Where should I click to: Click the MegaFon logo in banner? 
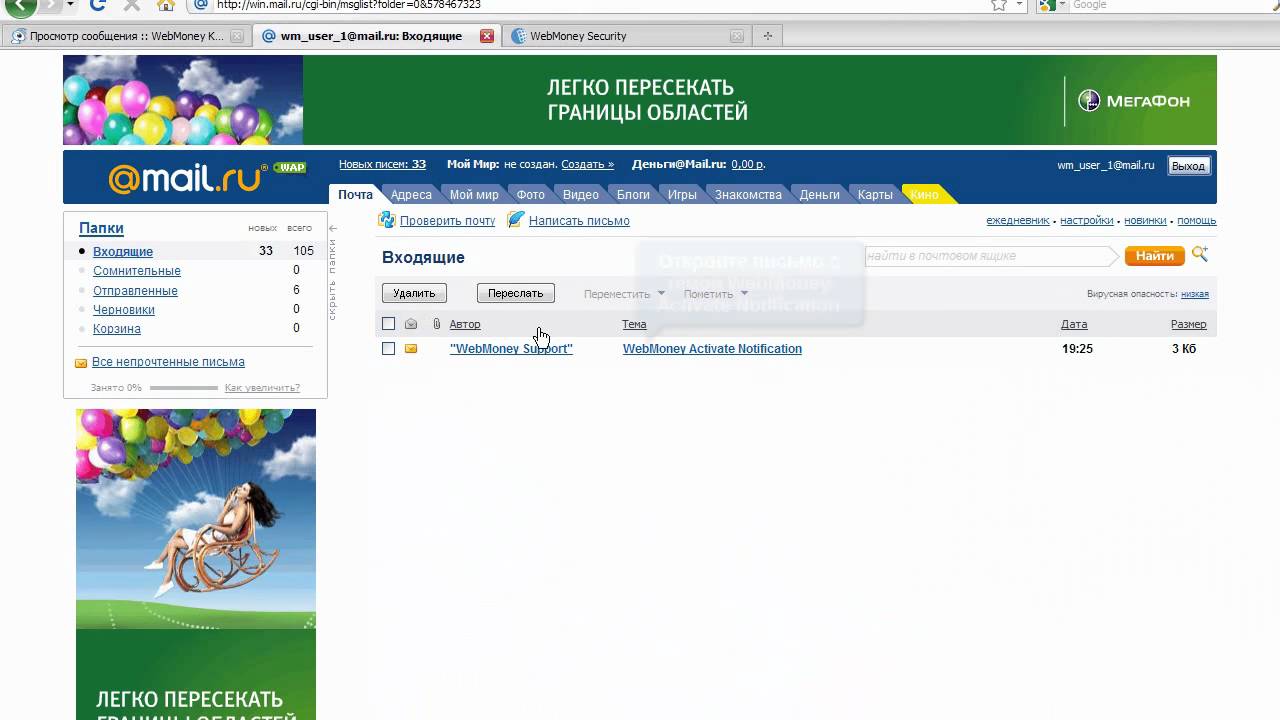[1134, 100]
